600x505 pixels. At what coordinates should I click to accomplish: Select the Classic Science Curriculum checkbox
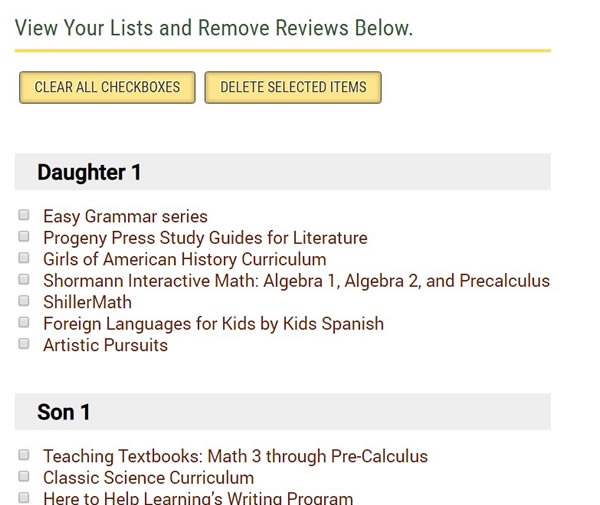coord(24,477)
